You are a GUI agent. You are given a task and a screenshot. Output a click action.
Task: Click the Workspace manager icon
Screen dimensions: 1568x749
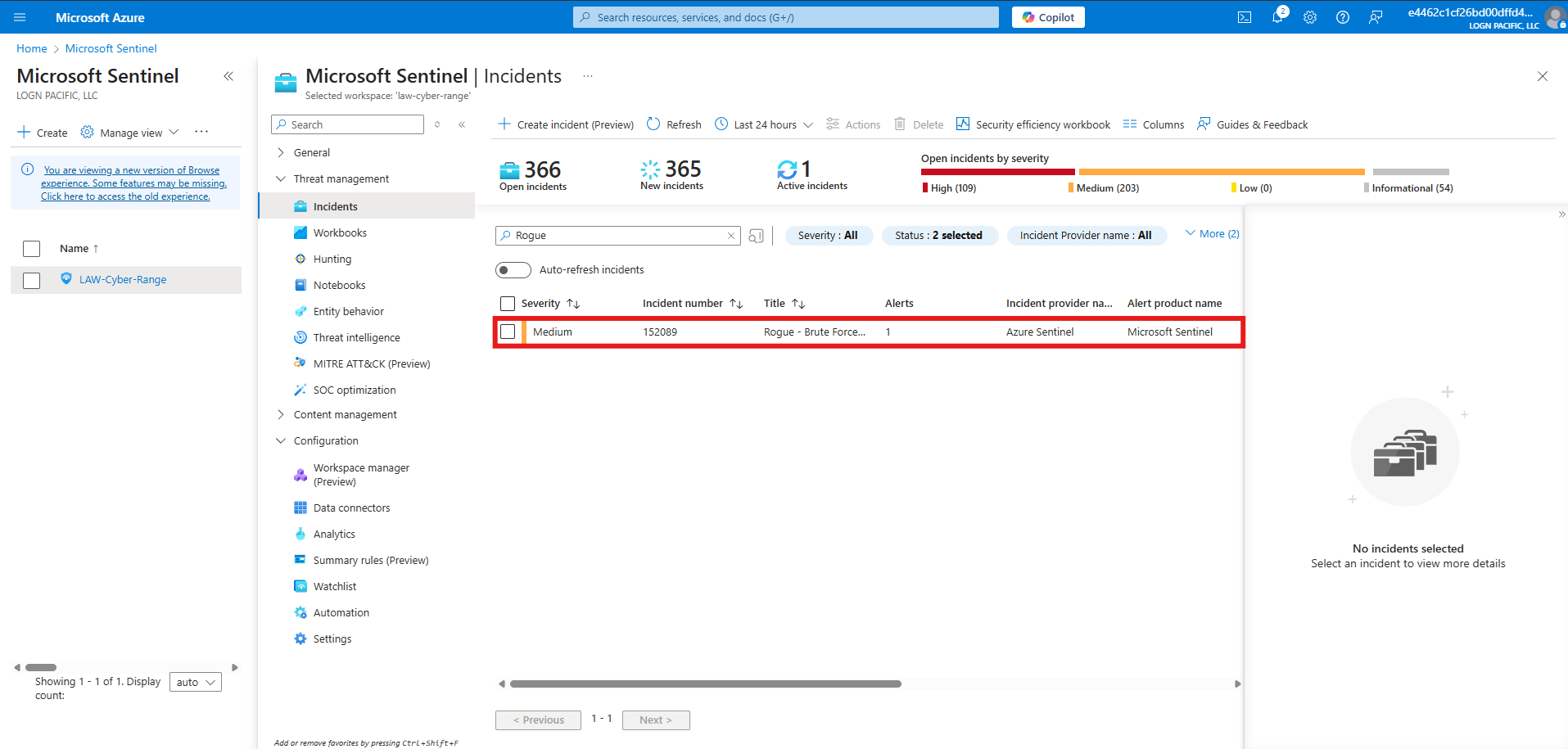coord(300,475)
